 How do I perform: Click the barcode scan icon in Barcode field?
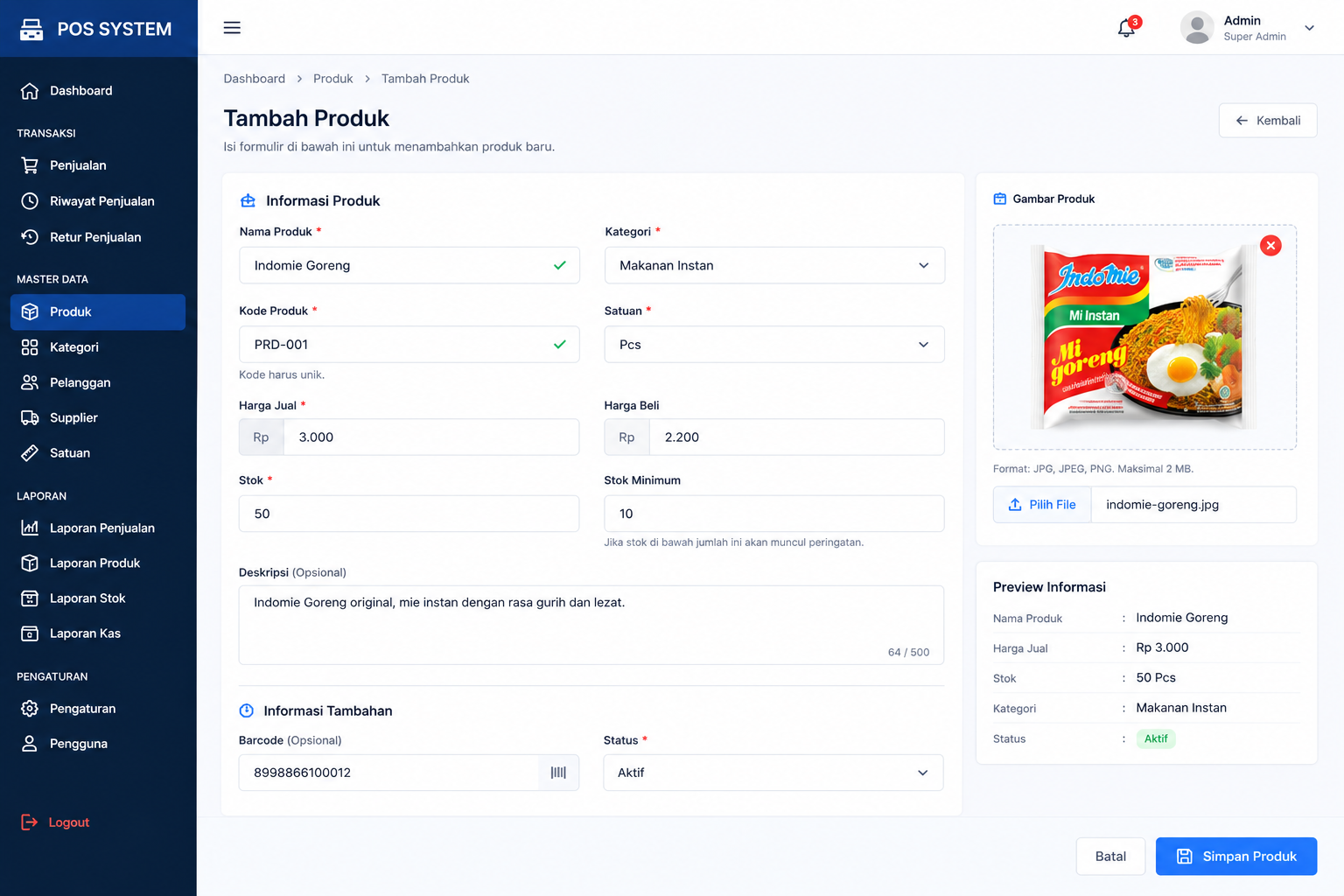558,773
